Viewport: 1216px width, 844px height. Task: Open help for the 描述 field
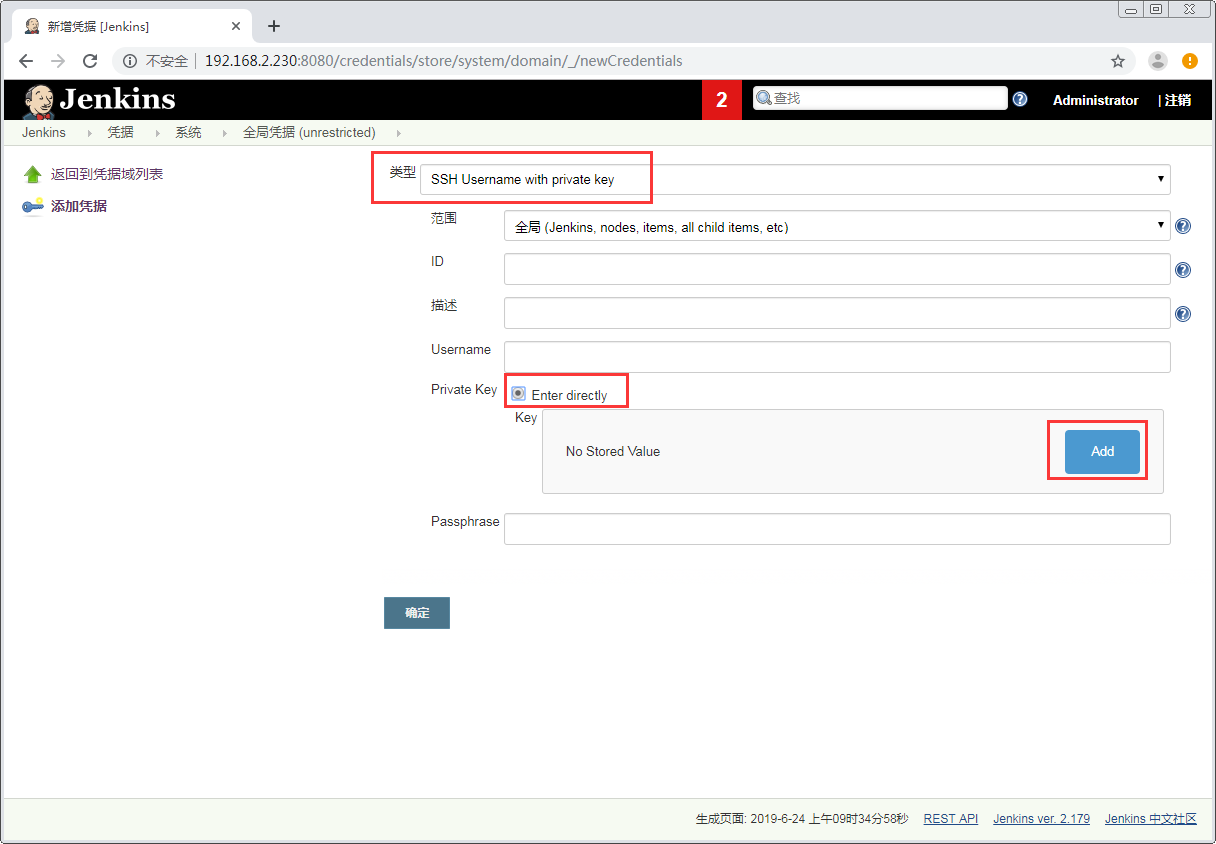1183,314
